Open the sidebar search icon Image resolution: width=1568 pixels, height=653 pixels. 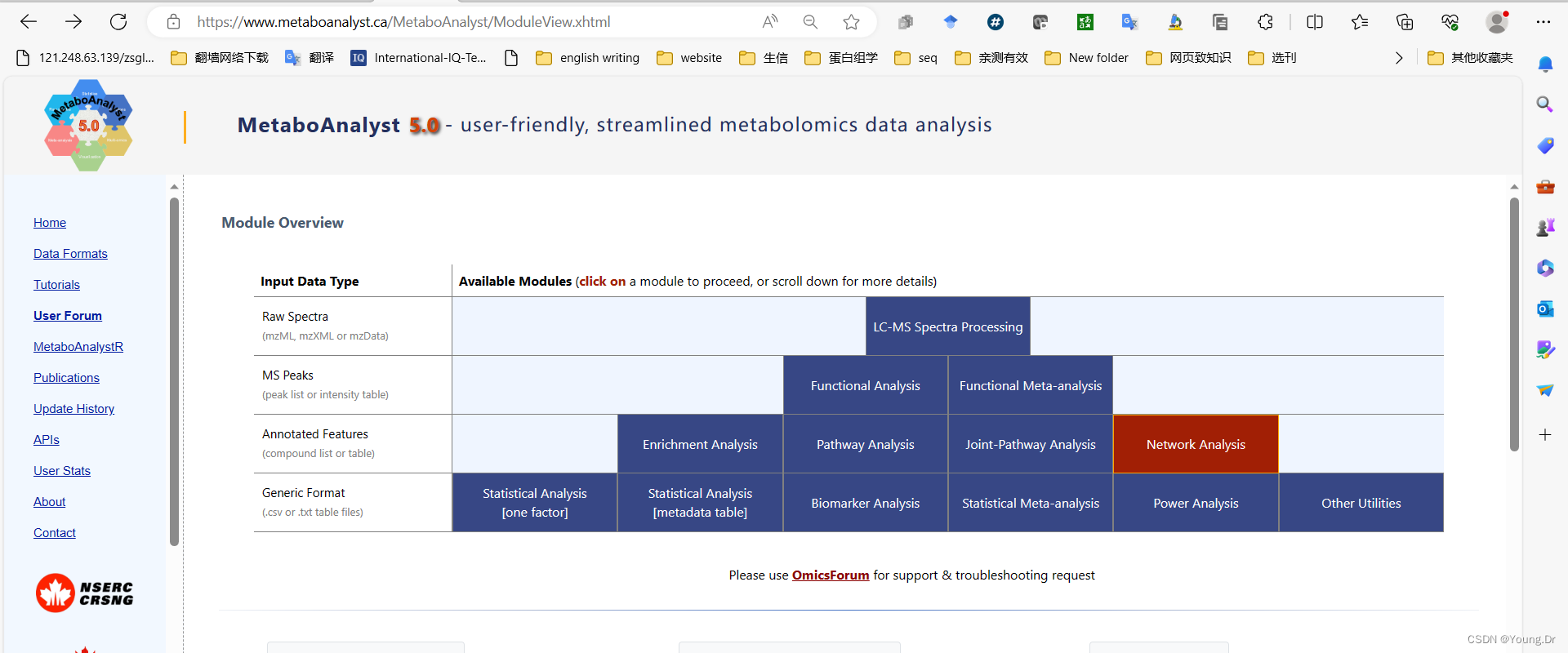coord(1544,104)
